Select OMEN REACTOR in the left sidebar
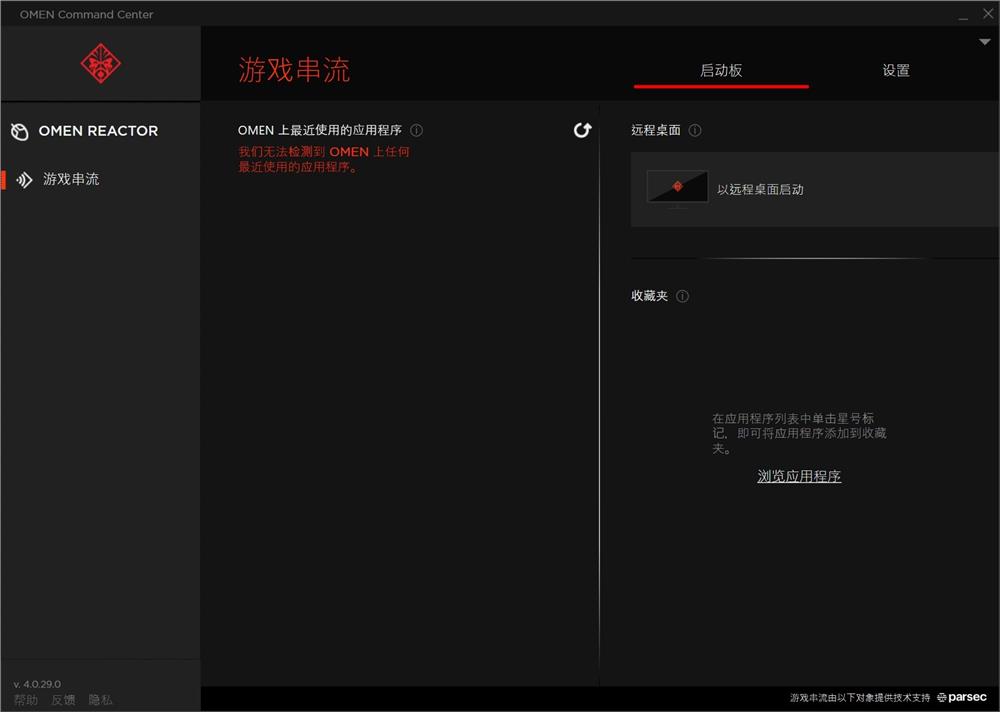This screenshot has height=712, width=1000. point(98,130)
